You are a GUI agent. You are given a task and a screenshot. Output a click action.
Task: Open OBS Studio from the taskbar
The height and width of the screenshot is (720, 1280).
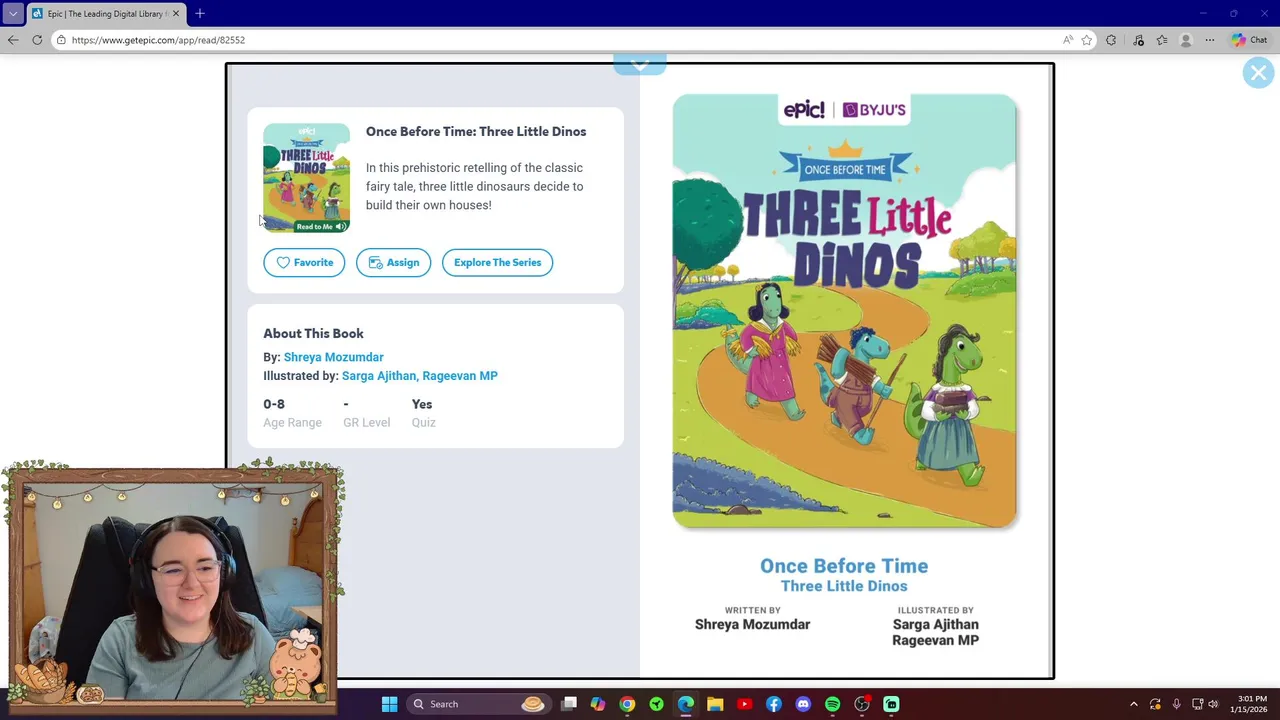862,704
